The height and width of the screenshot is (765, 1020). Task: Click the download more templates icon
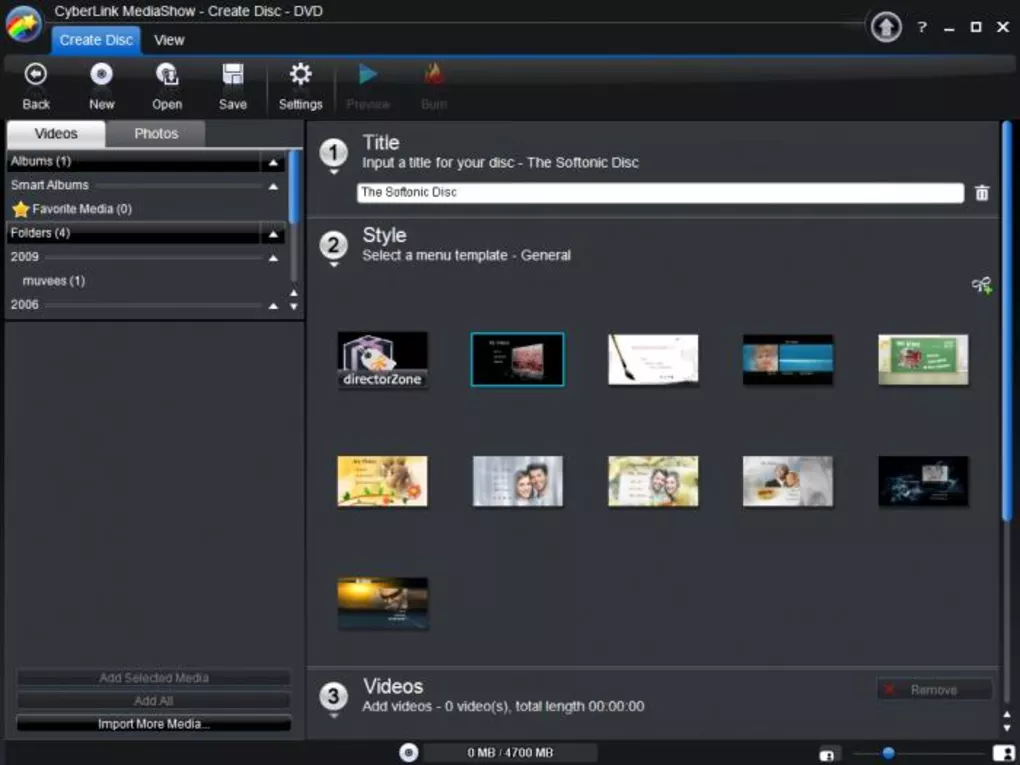(982, 285)
